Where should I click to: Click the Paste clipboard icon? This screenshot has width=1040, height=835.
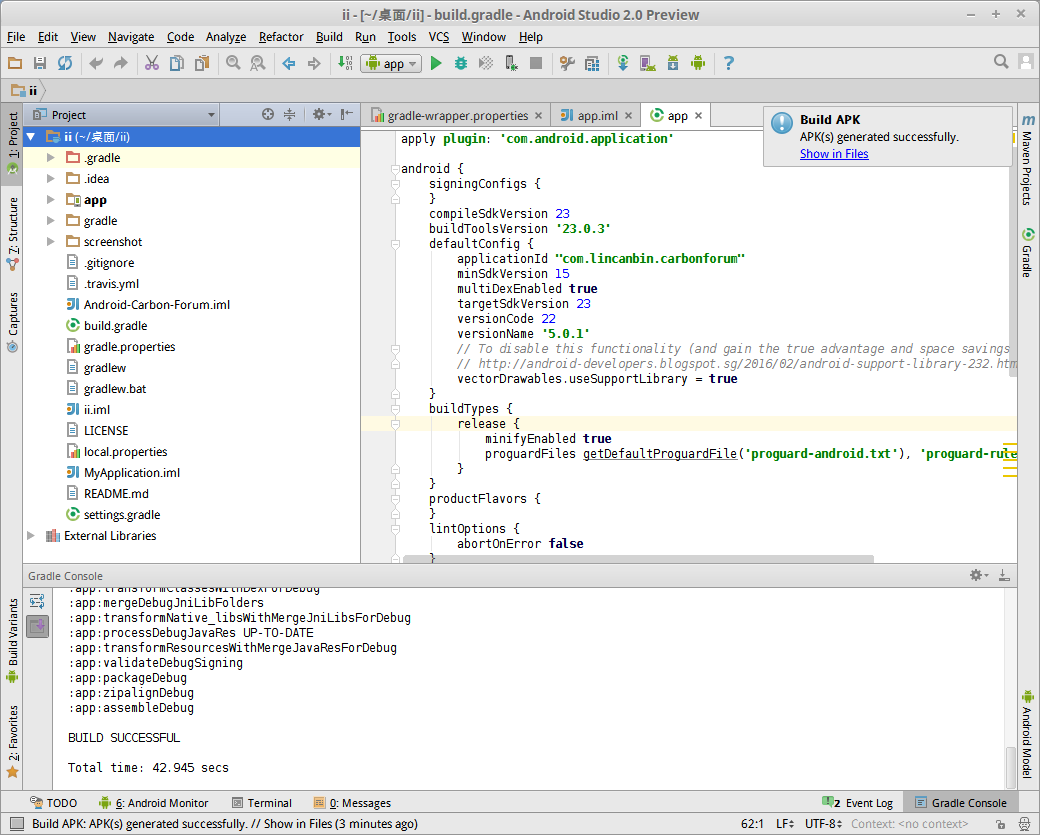202,63
